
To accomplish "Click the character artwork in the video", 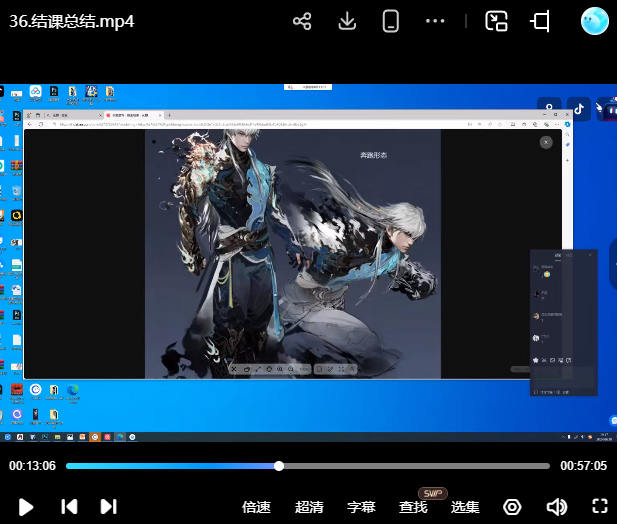I will pos(293,254).
